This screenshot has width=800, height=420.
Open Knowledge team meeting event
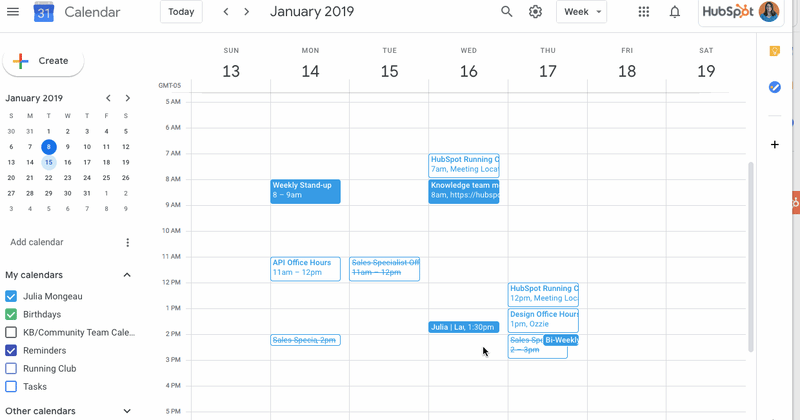(464, 191)
